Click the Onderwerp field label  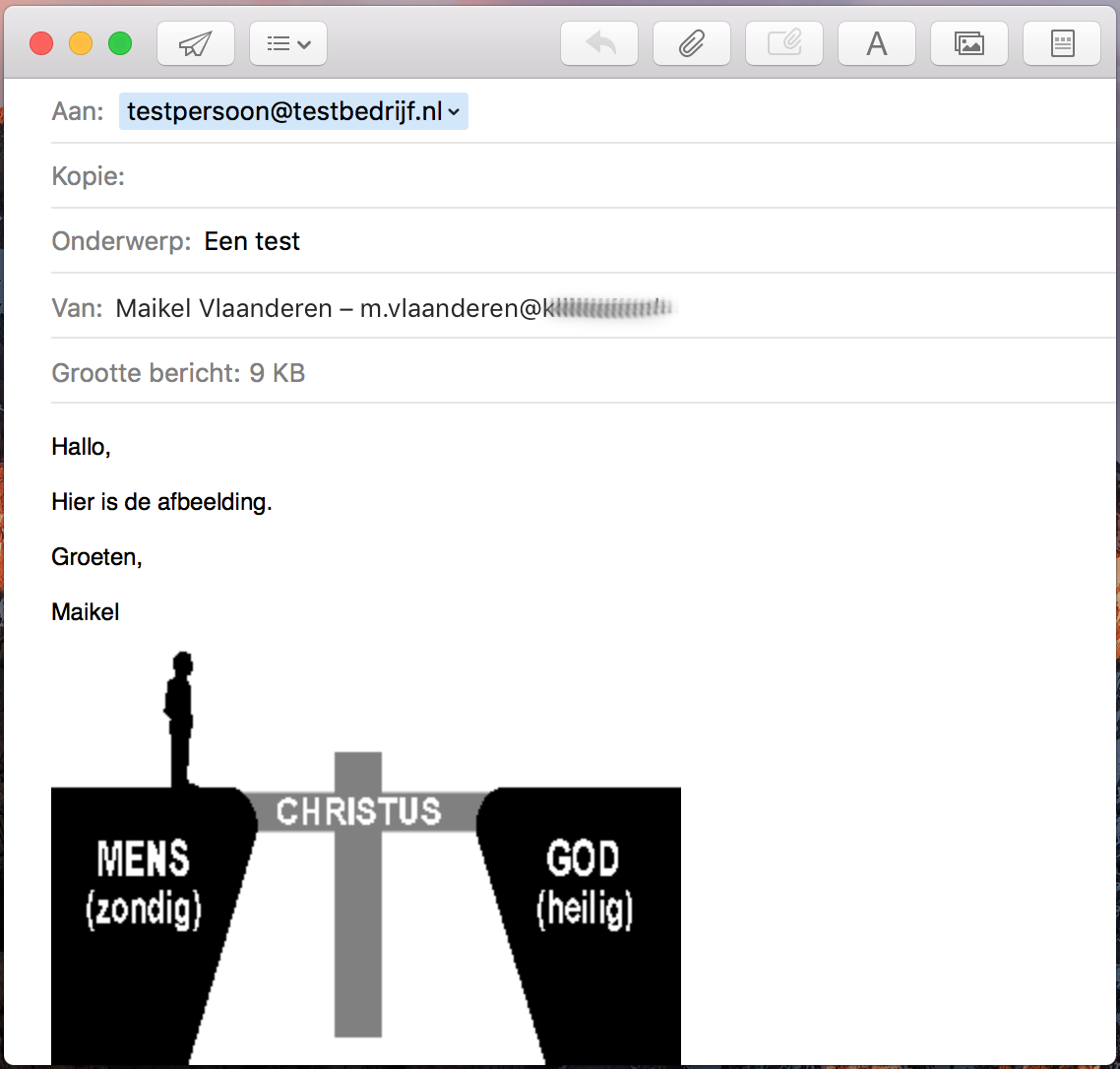[x=121, y=241]
